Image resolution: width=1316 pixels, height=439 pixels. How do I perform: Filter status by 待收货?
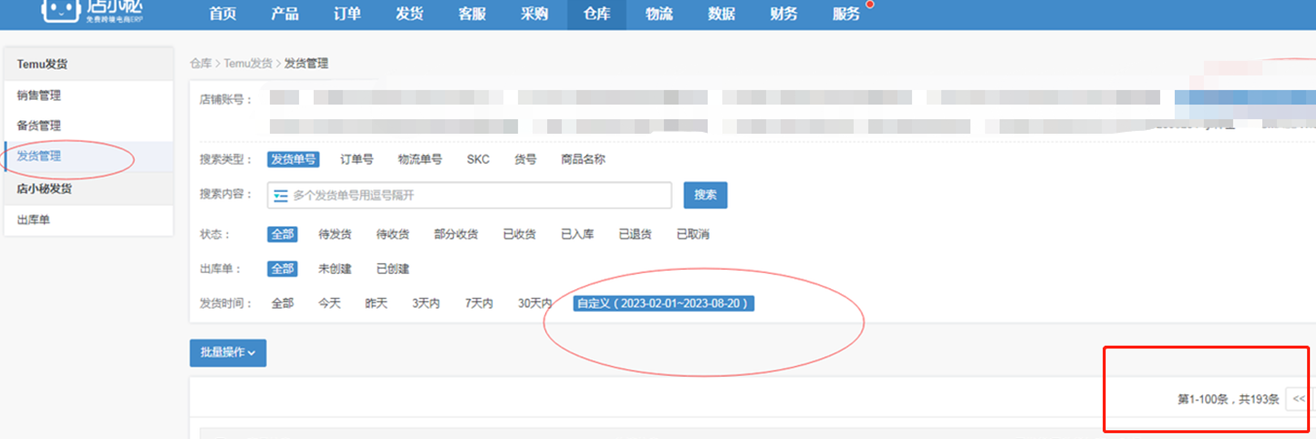[393, 234]
